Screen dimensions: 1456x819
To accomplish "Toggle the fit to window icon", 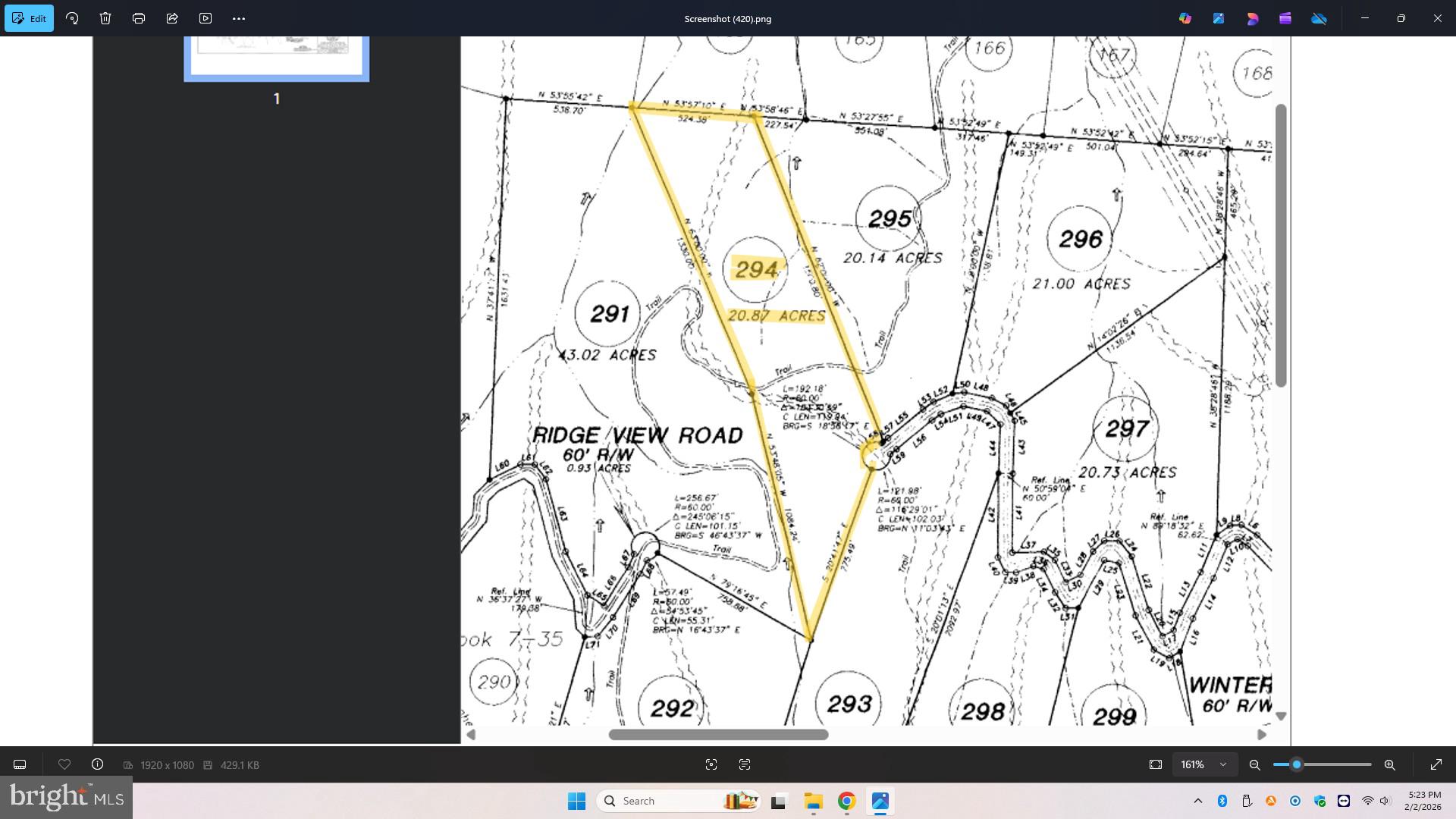I will click(1155, 764).
